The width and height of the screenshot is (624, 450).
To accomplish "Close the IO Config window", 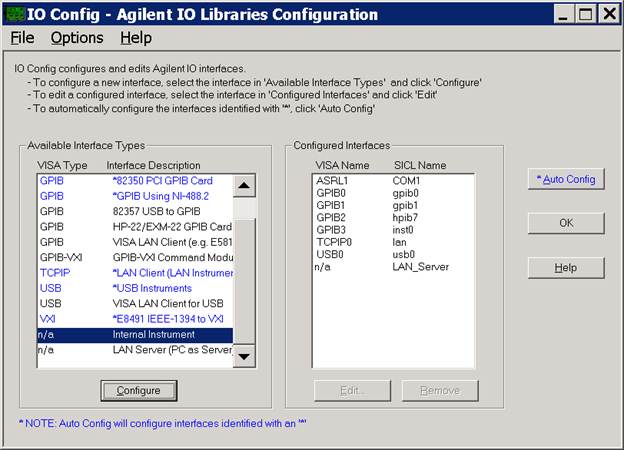I will click(609, 15).
